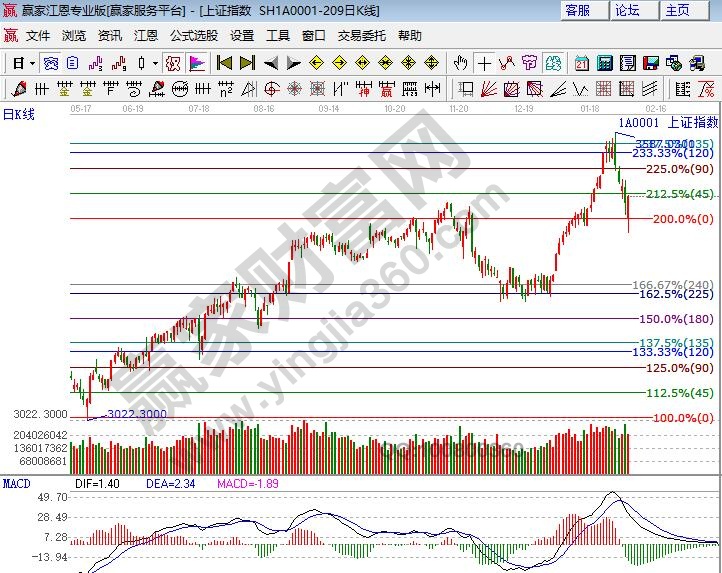Expand the candlestick style dropdown arrow

point(156,63)
